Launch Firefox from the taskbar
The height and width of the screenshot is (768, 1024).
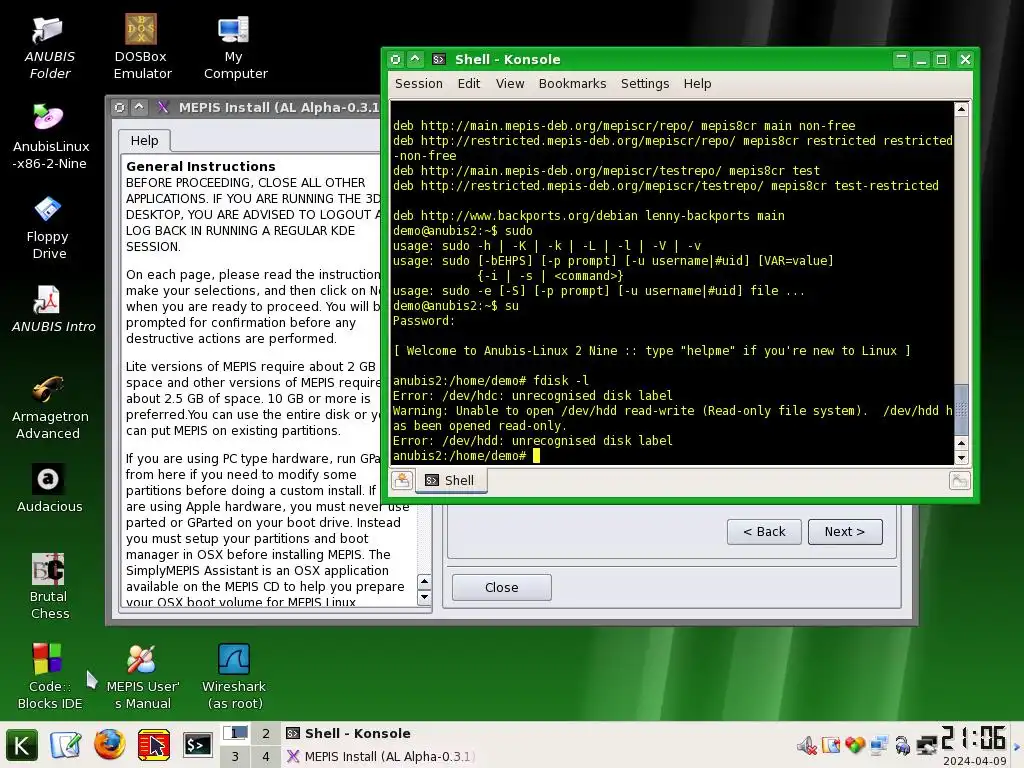(110, 744)
